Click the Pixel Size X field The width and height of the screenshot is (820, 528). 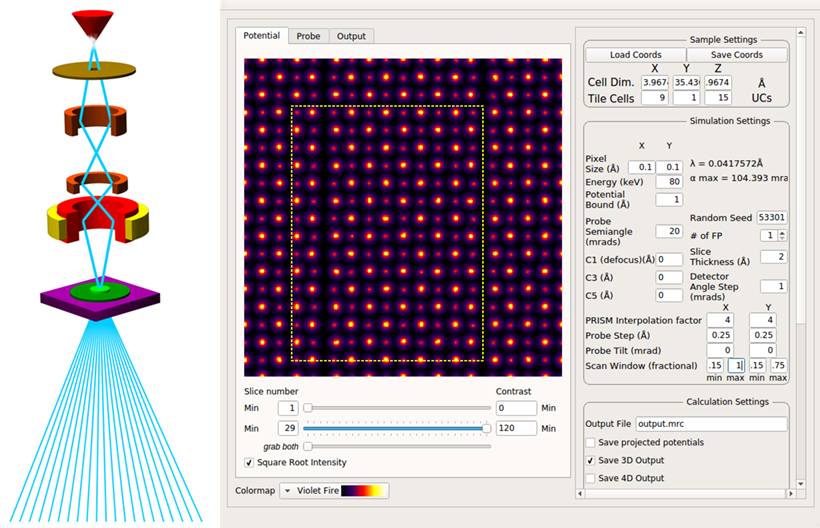pyautogui.click(x=641, y=167)
